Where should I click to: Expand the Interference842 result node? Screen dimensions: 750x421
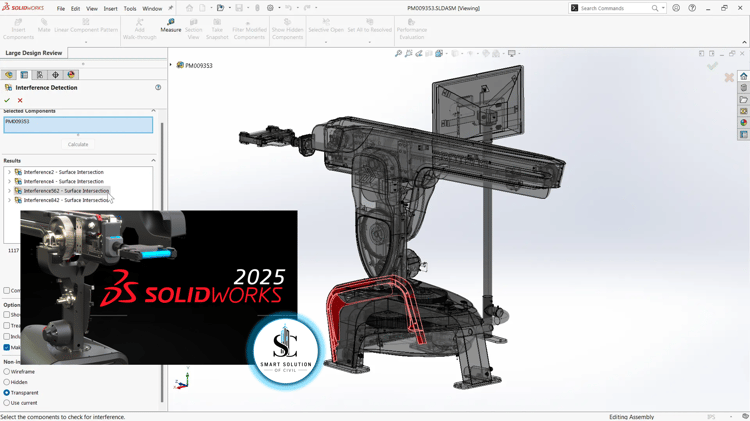[9, 200]
